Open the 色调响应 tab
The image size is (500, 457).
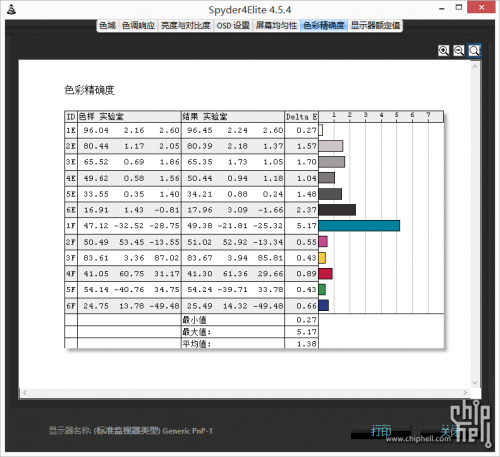coord(138,25)
